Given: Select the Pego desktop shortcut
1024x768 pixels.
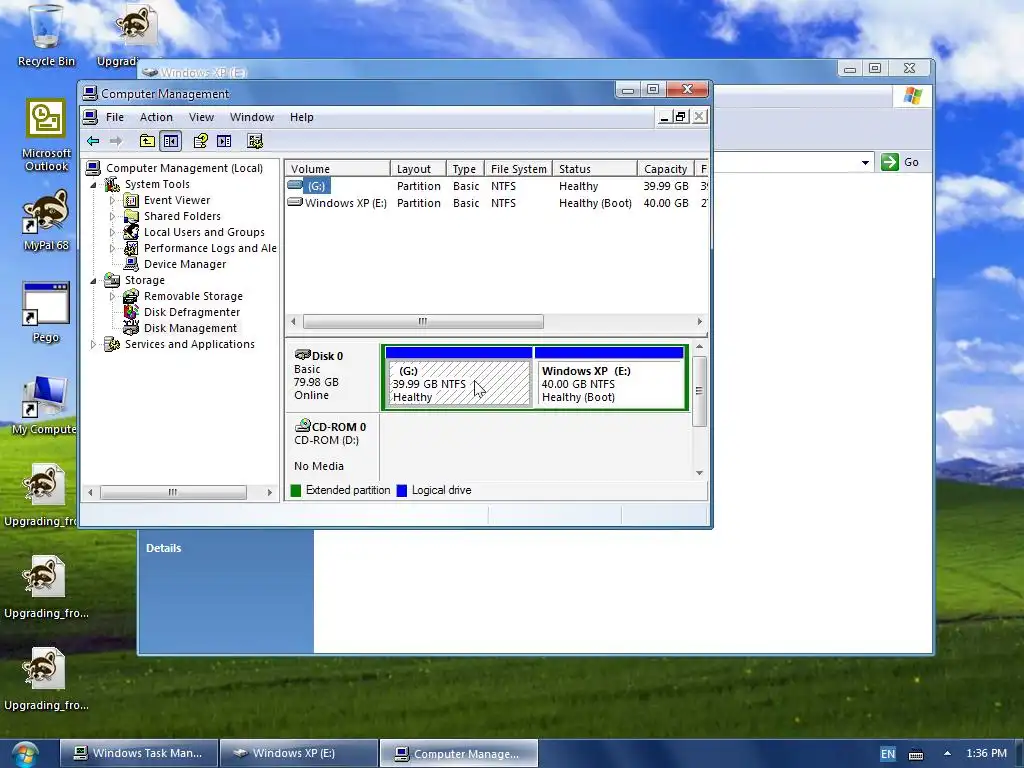Looking at the screenshot, I should point(46,312).
